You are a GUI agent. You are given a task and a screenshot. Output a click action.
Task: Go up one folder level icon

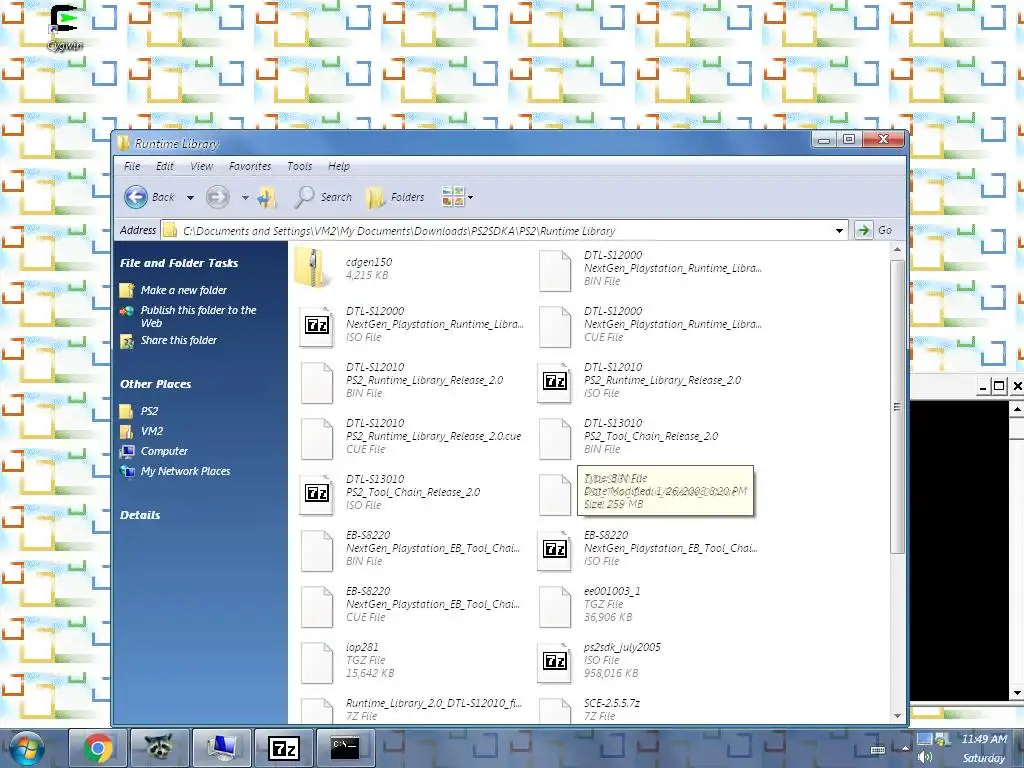(267, 197)
